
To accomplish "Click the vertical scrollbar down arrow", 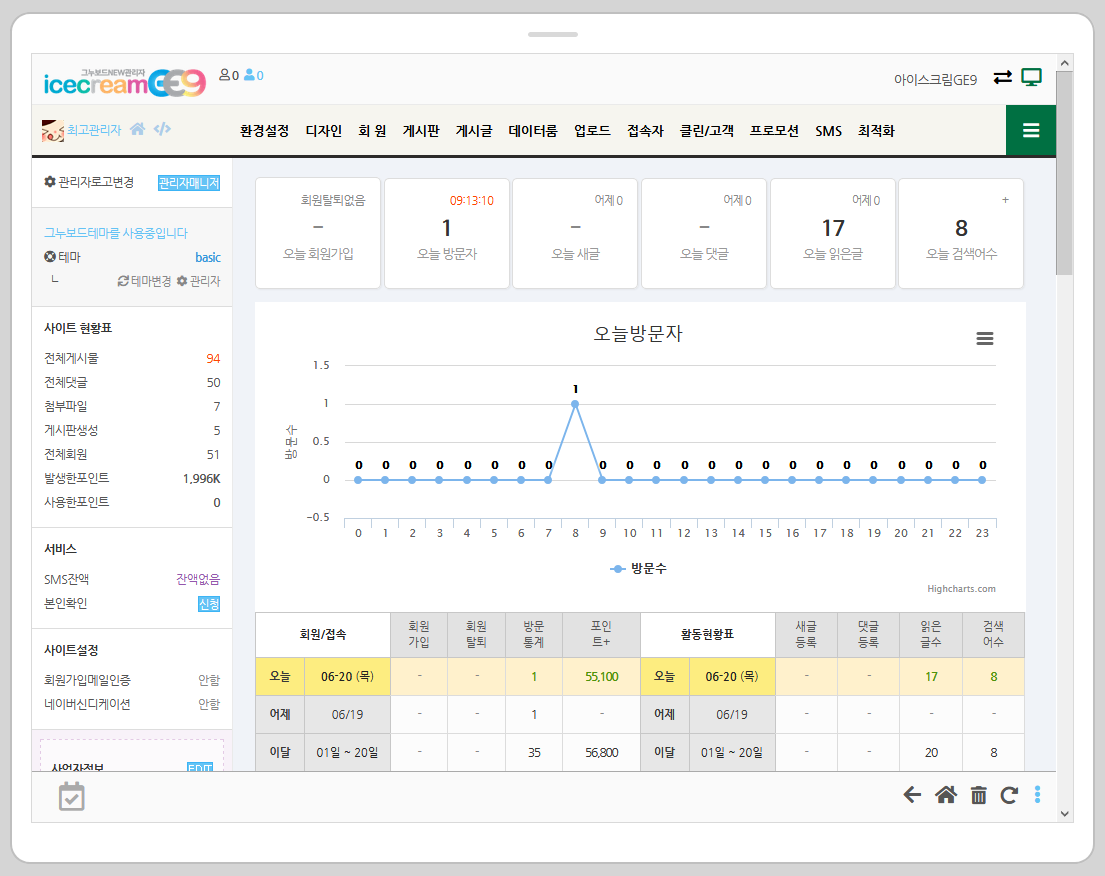I will (1064, 814).
